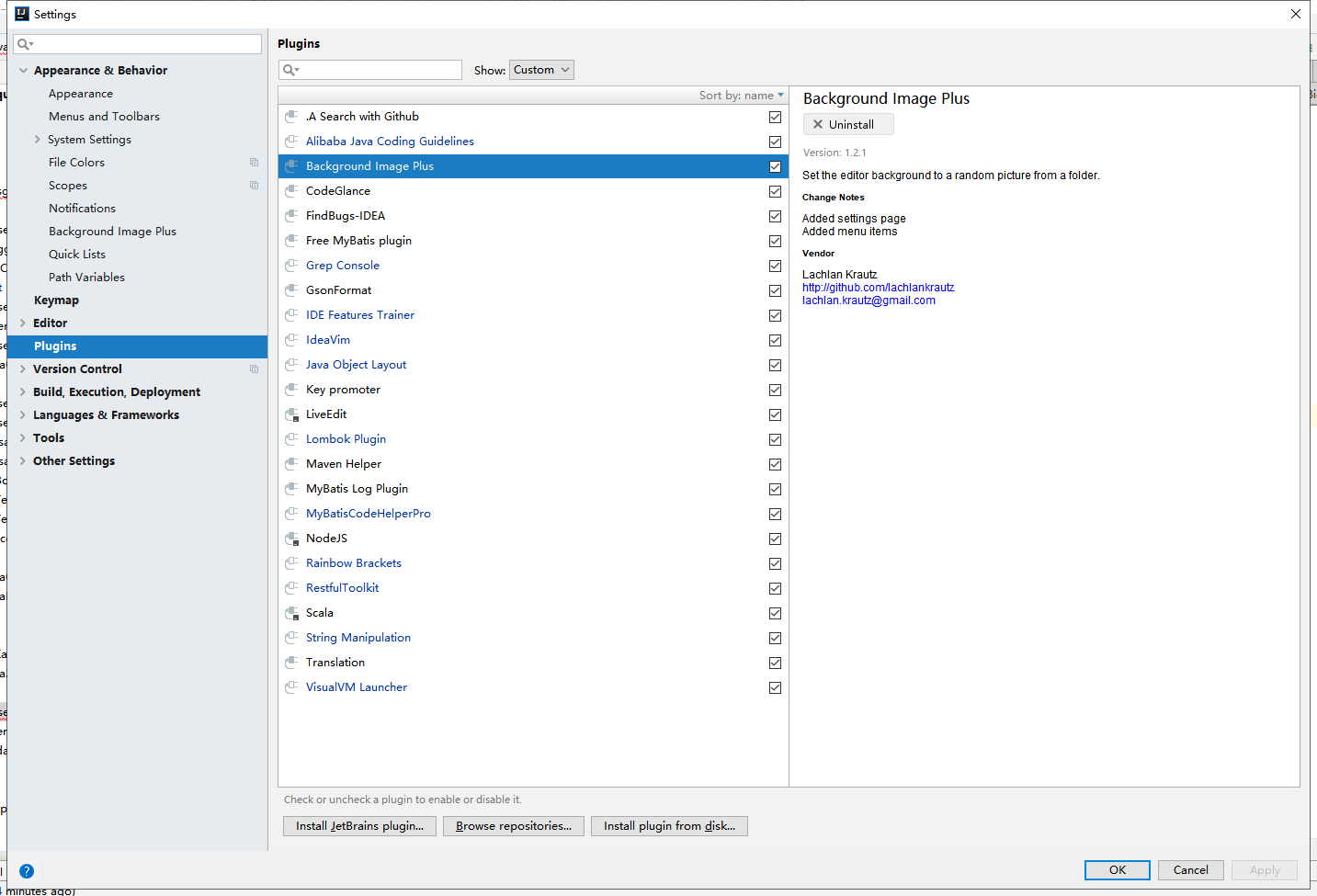Click the IntelliJ logo in the Settings title bar
Viewport: 1317px width, 896px height.
coord(22,14)
